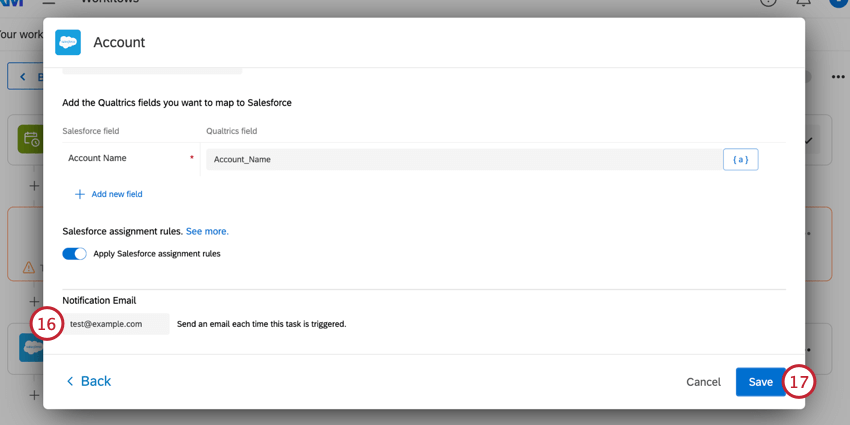Click the plus icon below the calendar block
The width and height of the screenshot is (850, 425).
point(34,186)
